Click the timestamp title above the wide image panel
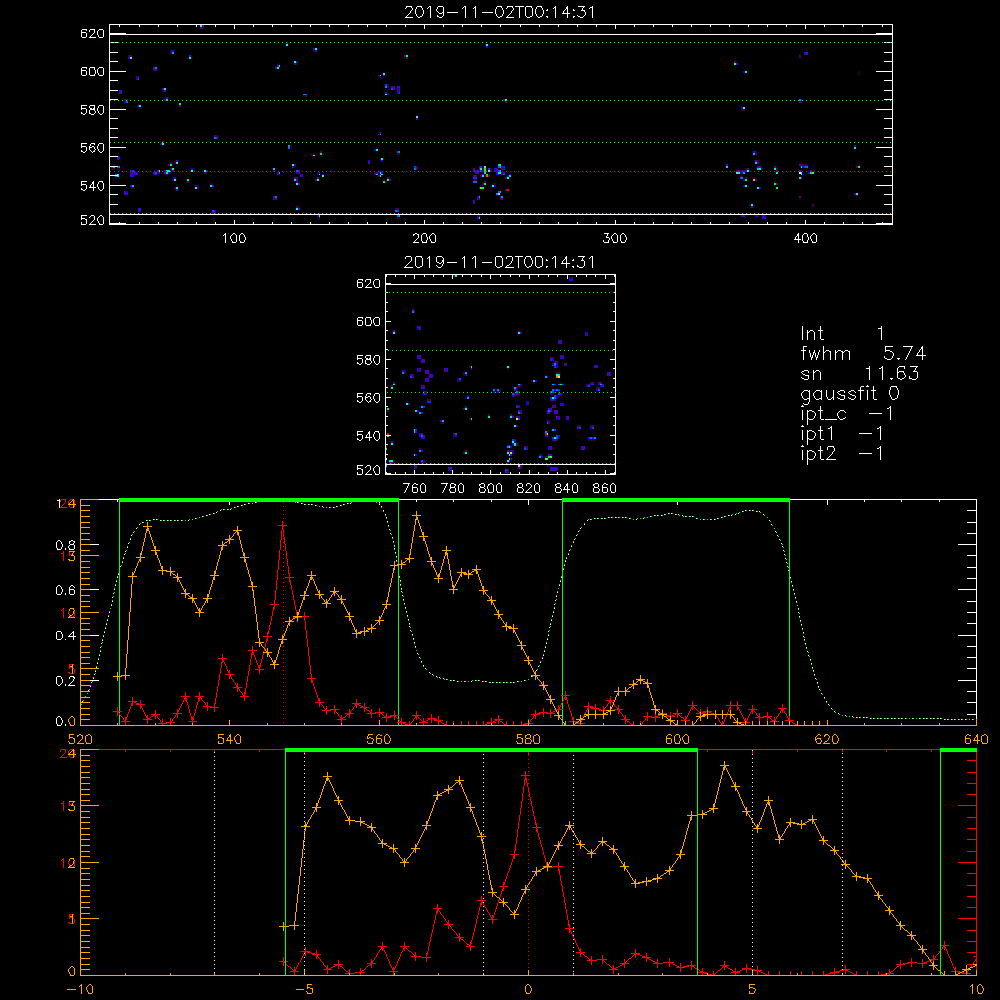Screen dimensions: 1000x1000 [500, 12]
